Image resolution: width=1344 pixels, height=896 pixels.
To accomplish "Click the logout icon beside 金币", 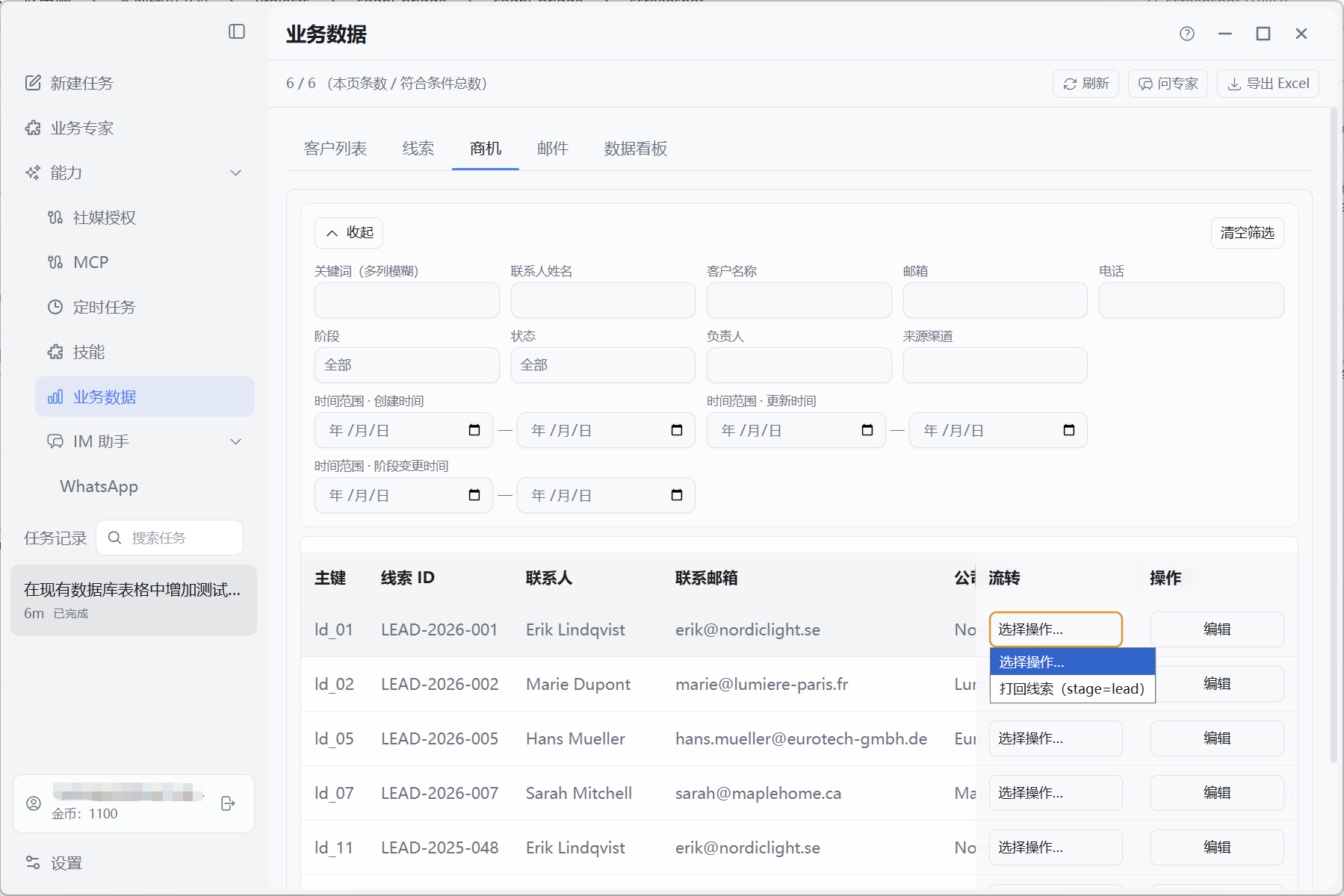I will 229,803.
